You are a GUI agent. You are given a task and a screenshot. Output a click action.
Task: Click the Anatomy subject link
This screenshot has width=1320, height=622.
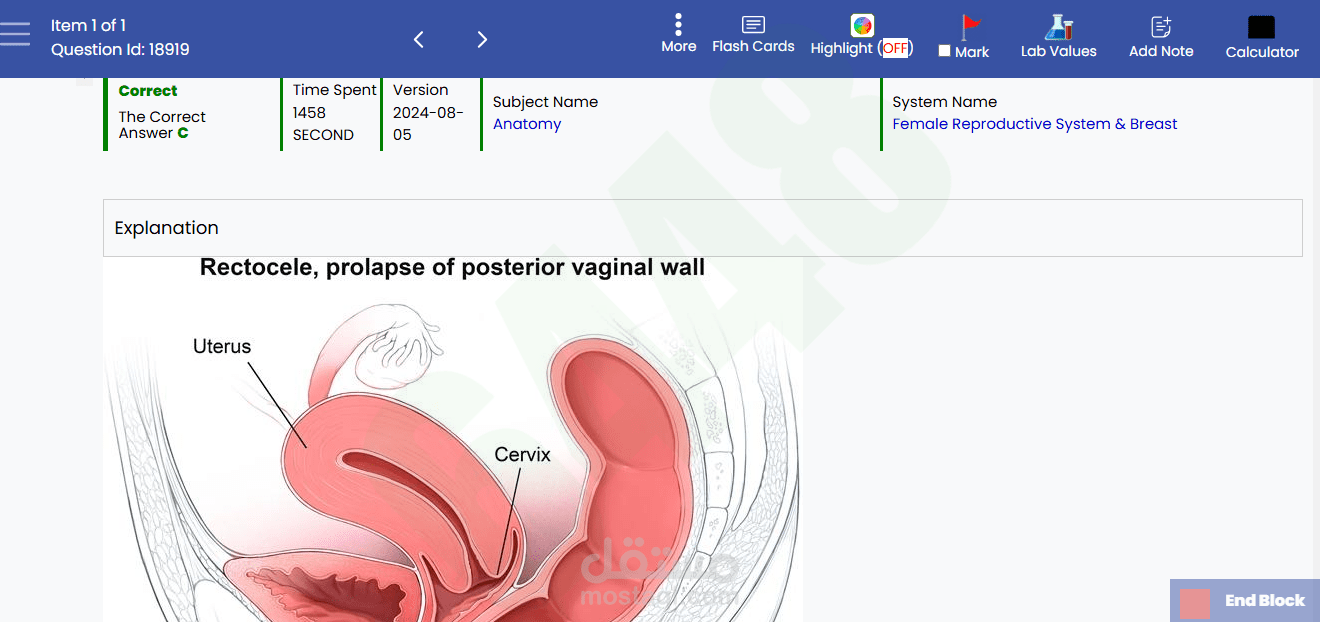(527, 124)
